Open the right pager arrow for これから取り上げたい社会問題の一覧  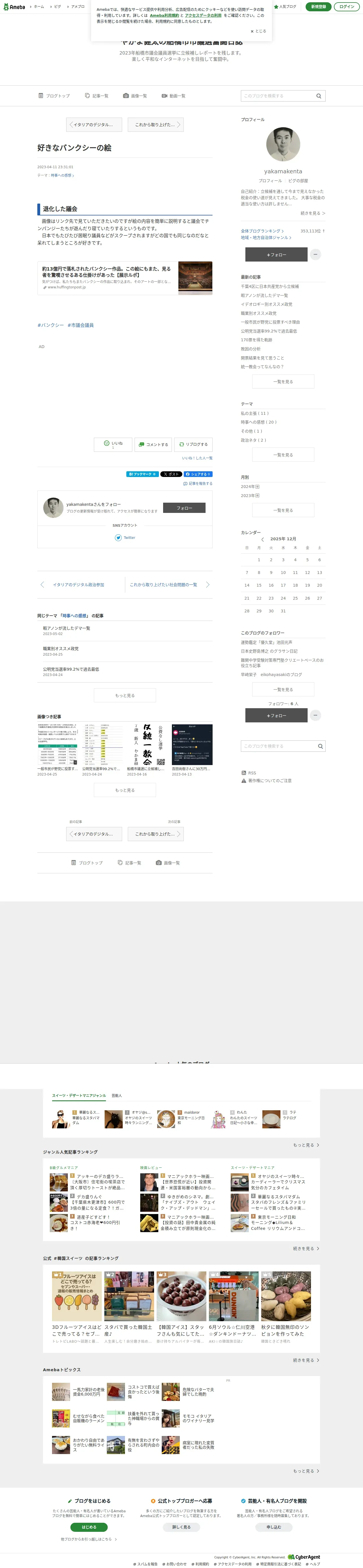(x=208, y=584)
